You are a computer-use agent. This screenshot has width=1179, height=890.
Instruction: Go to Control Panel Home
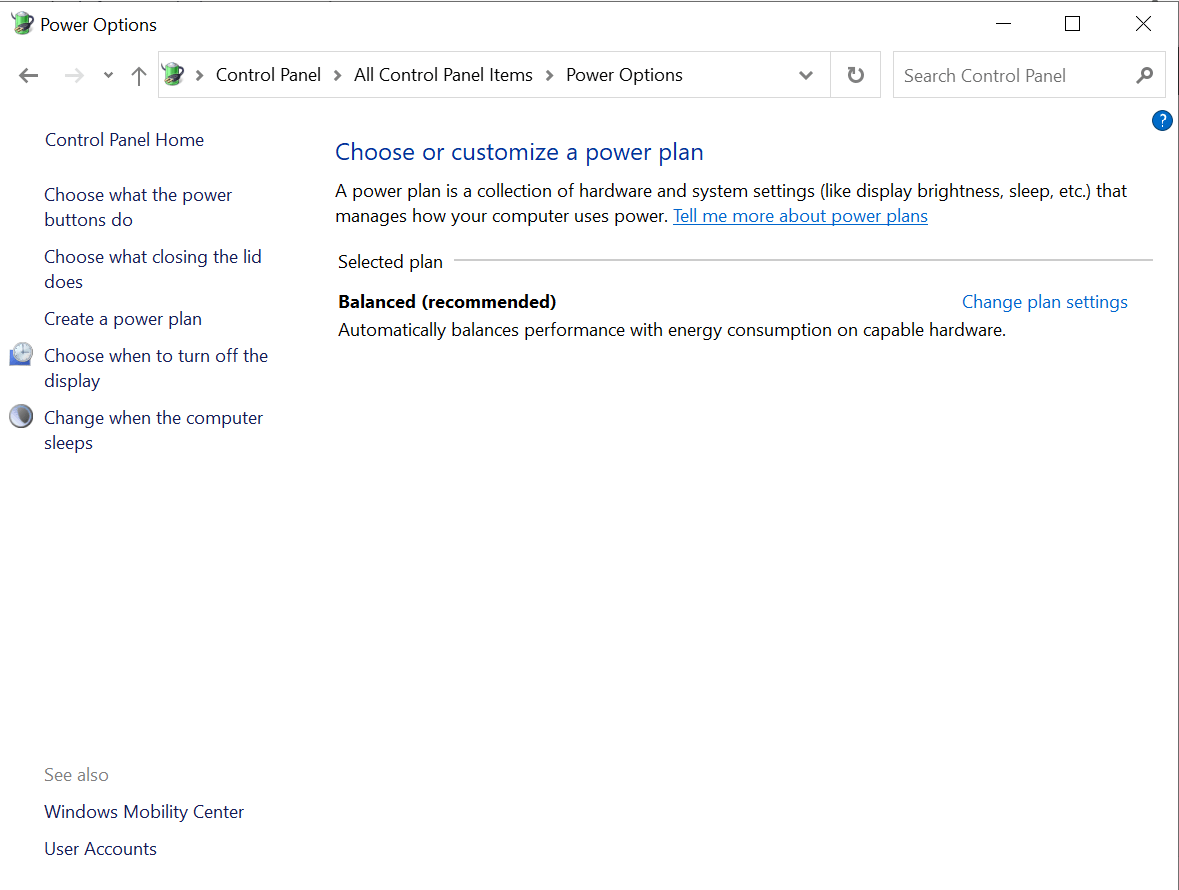124,140
